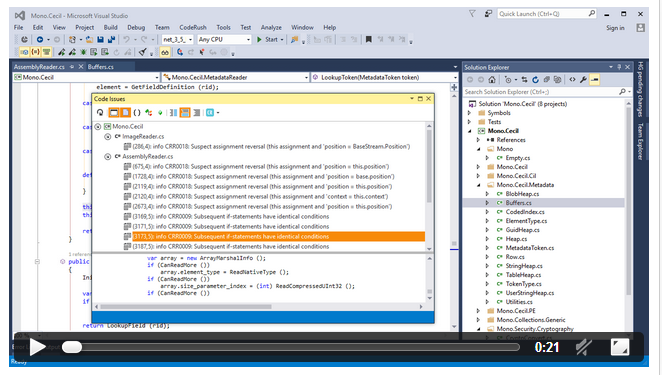Toggle solution-scope button in Code Issues
Viewport: 662px width, 375px height.
click(114, 112)
